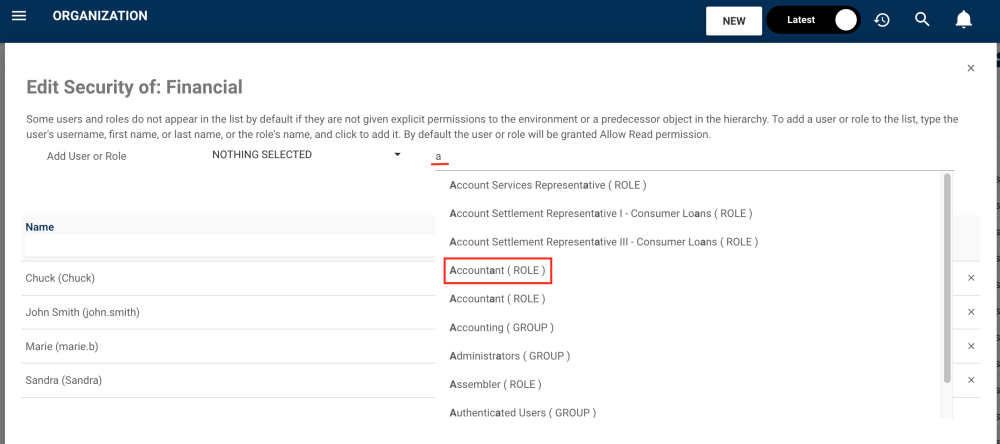Click the user or role search field
The width and height of the screenshot is (1000, 444).
tap(690, 157)
